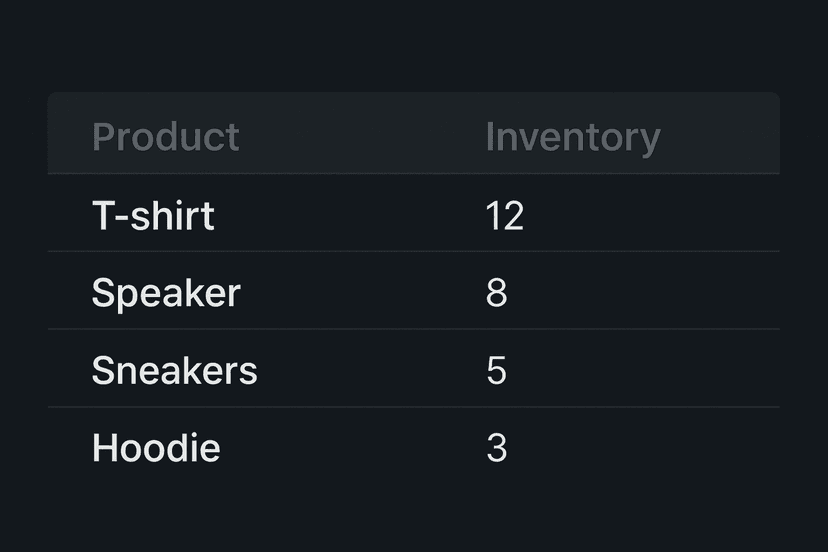Sort the table by Inventory count
828x552 pixels.
click(x=572, y=137)
